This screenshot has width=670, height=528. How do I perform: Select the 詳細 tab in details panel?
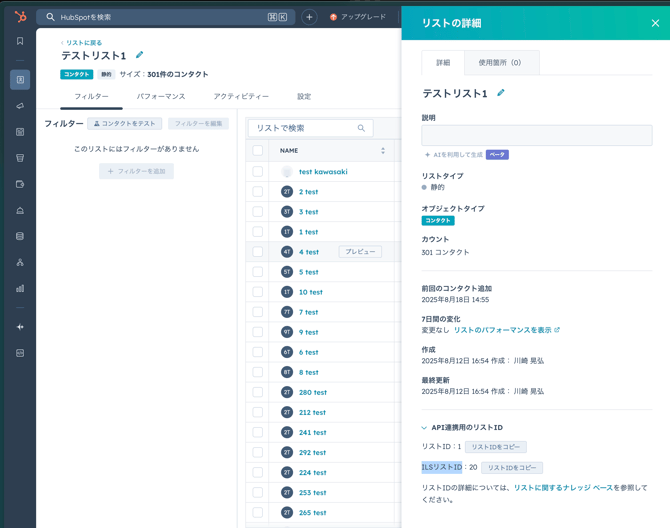tap(443, 63)
